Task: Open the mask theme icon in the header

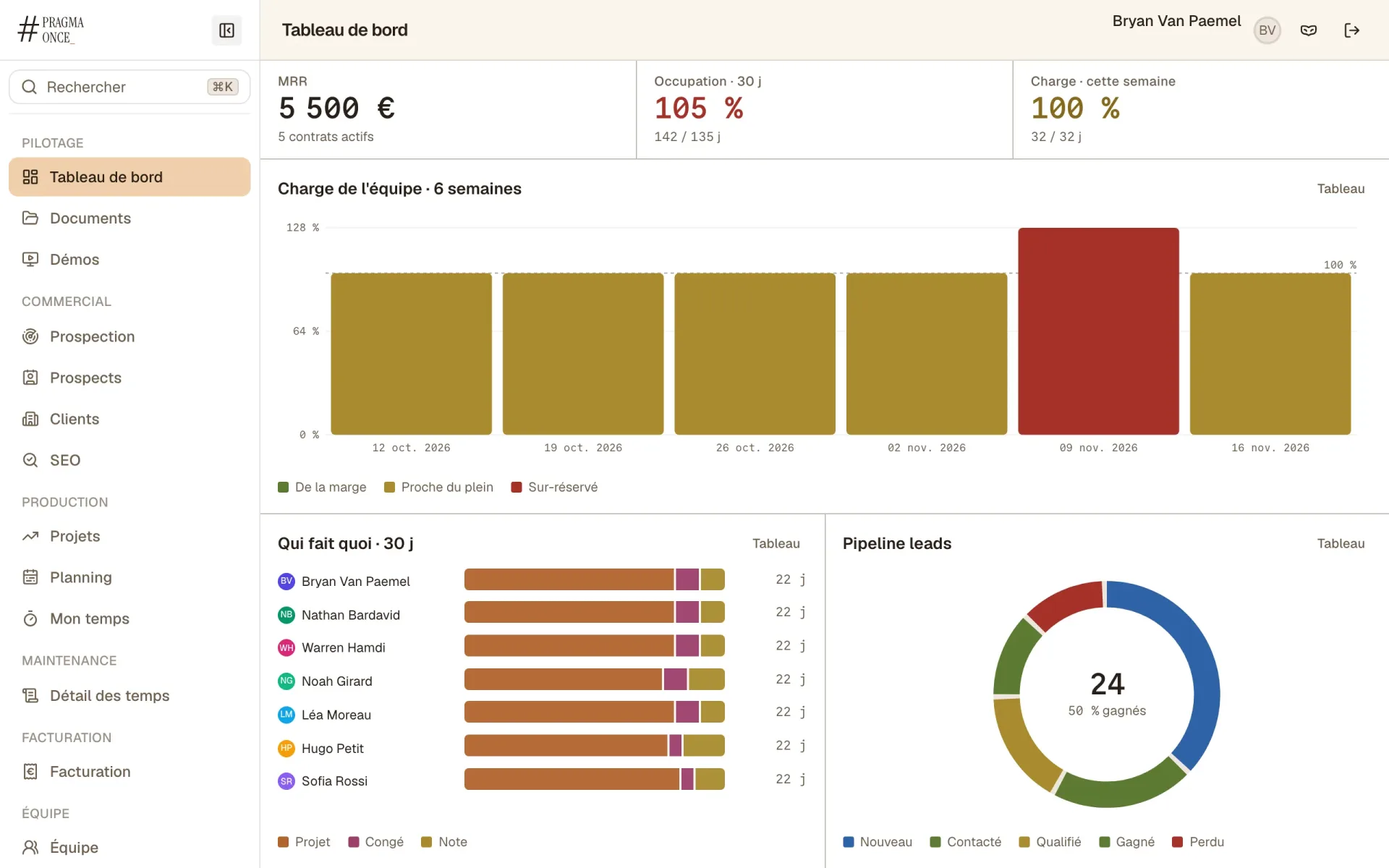Action: [x=1309, y=30]
